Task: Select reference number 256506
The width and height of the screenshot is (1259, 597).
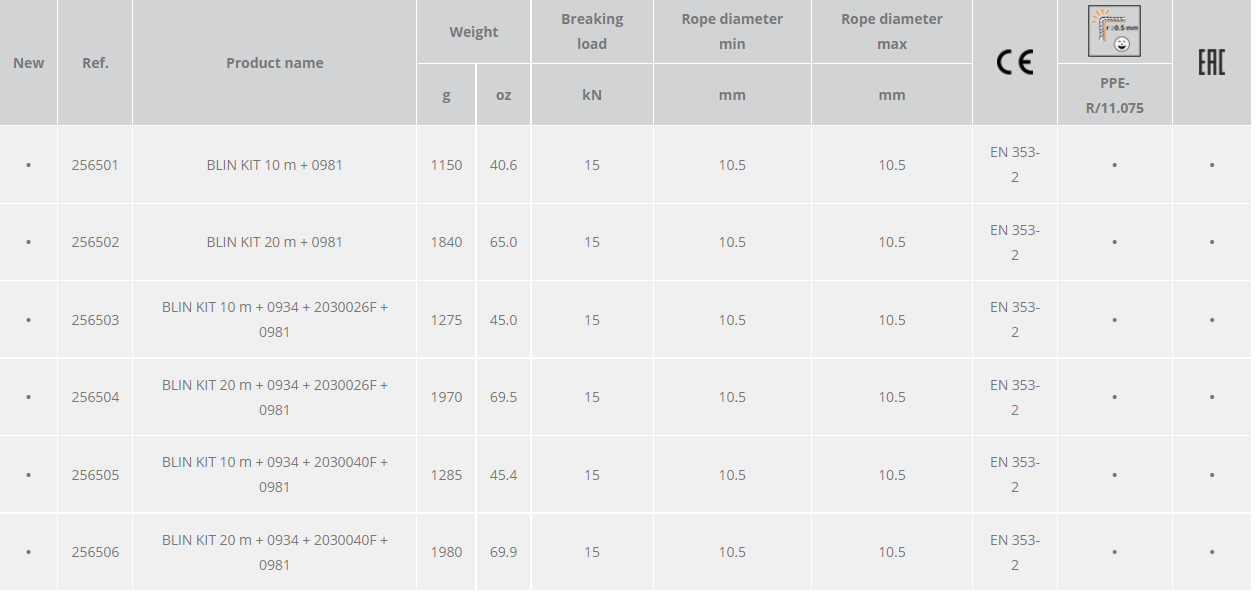Action: coord(95,552)
